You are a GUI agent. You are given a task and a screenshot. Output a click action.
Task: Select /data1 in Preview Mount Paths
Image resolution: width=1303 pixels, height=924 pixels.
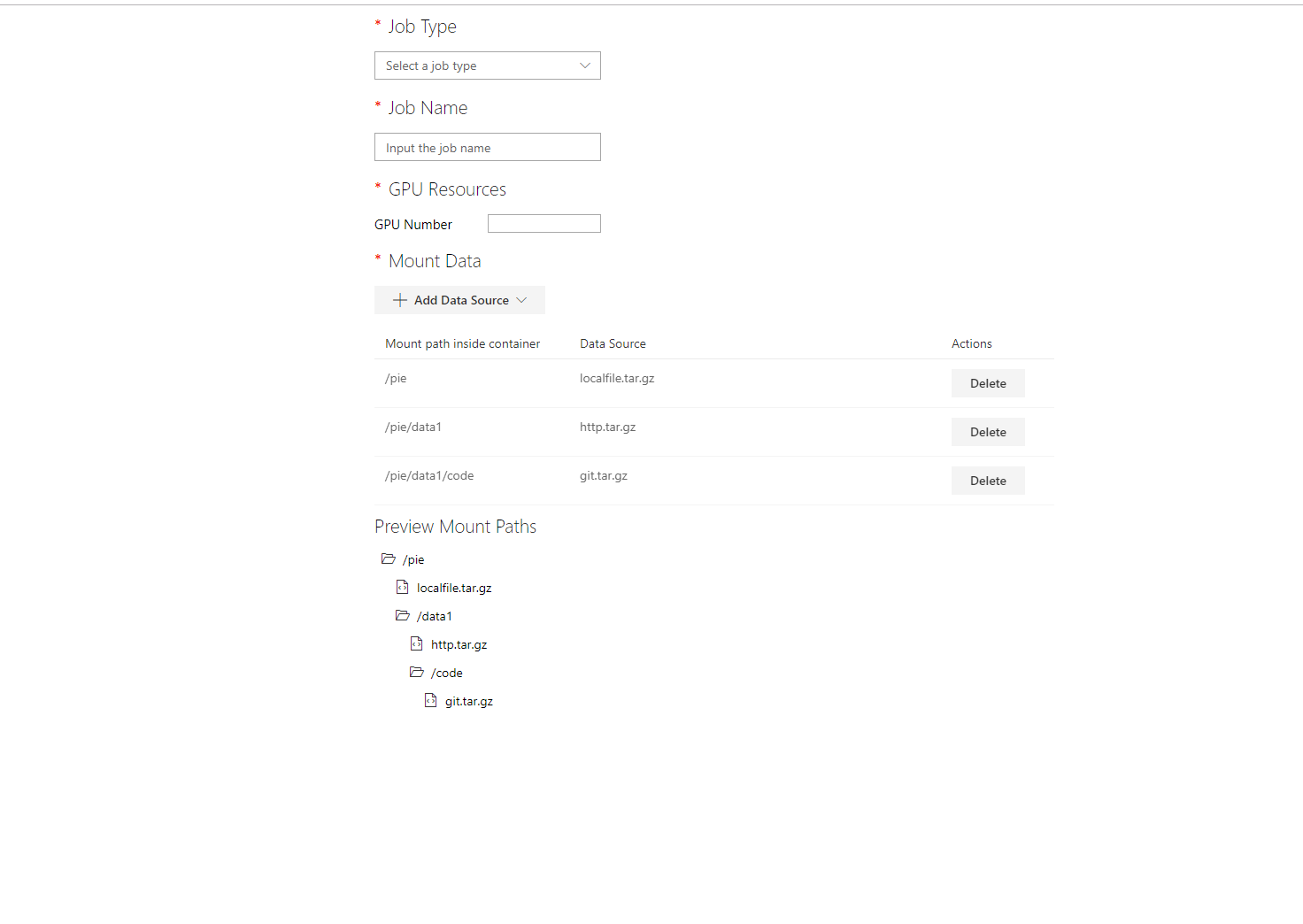pyautogui.click(x=435, y=615)
